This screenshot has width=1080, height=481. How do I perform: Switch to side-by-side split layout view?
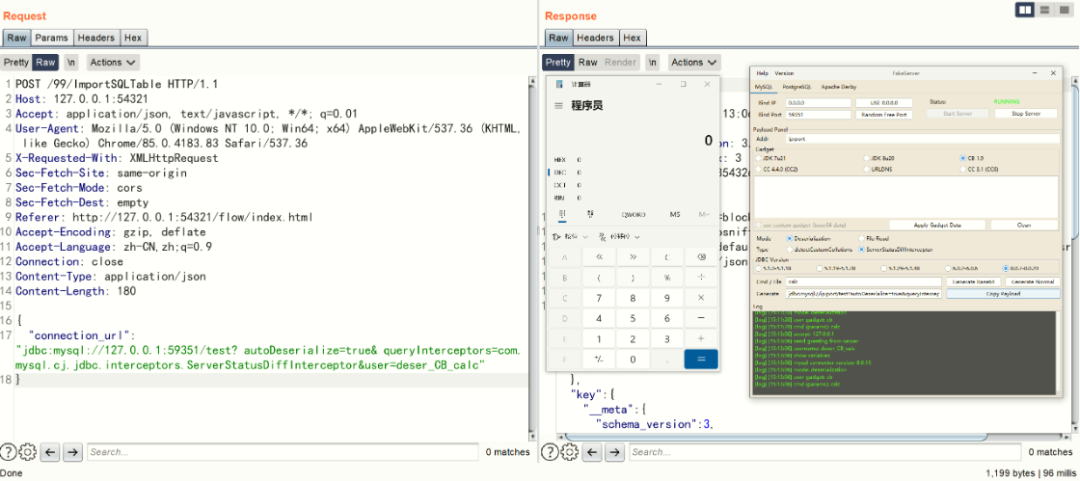pyautogui.click(x=1025, y=10)
